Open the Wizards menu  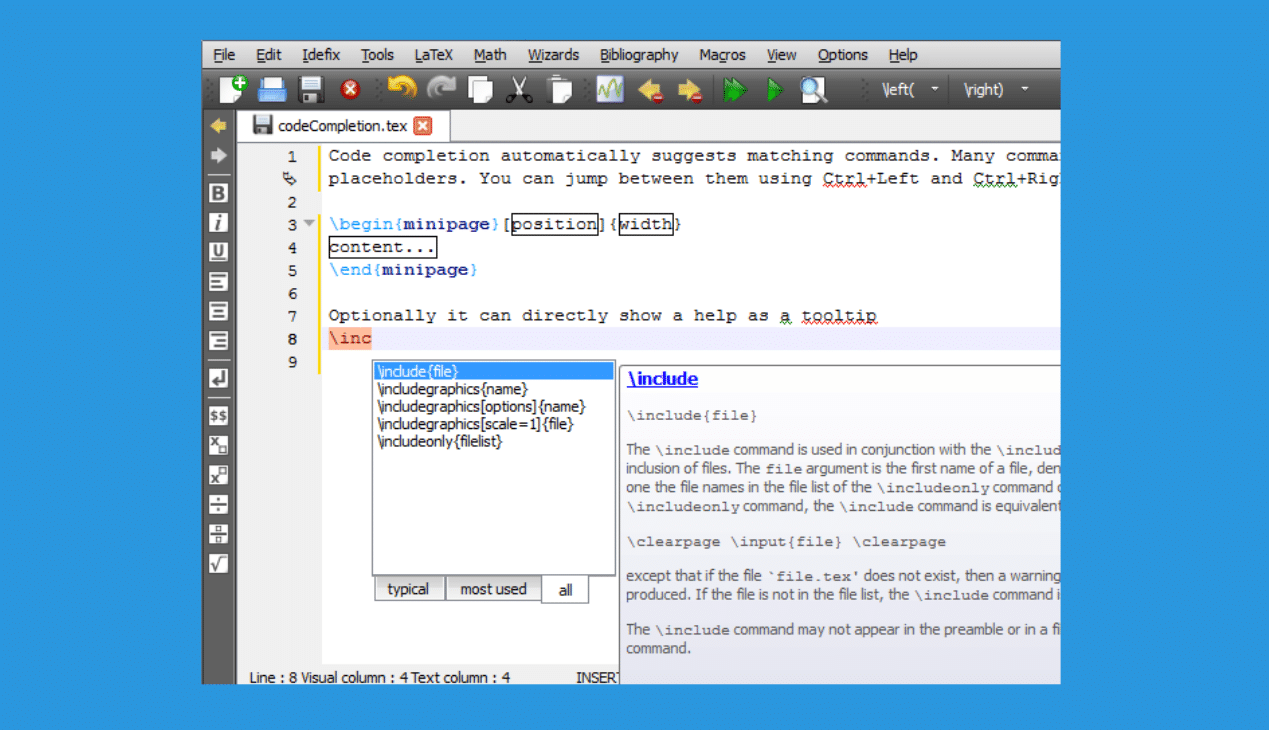pyautogui.click(x=553, y=55)
